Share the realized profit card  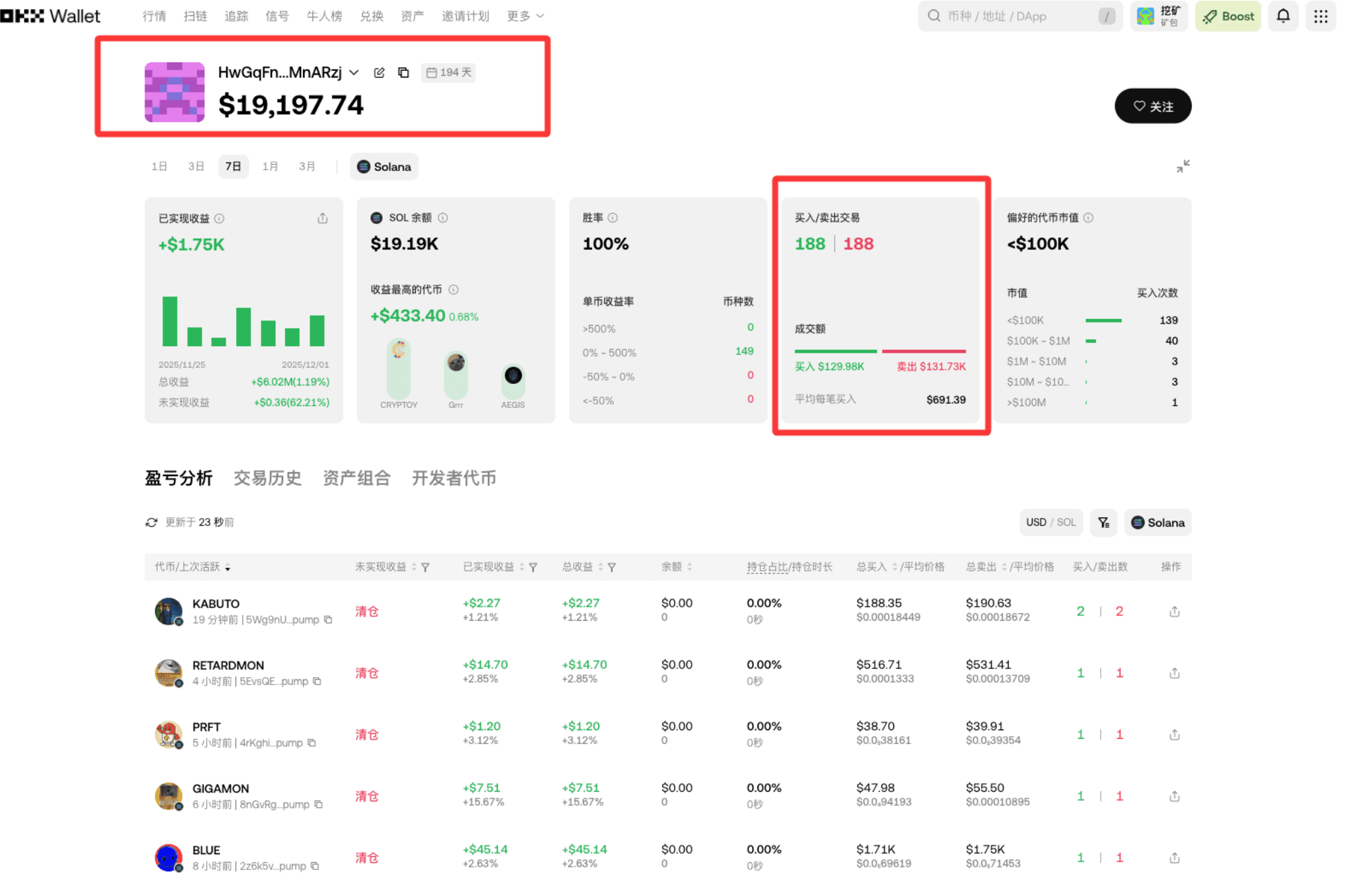click(322, 218)
